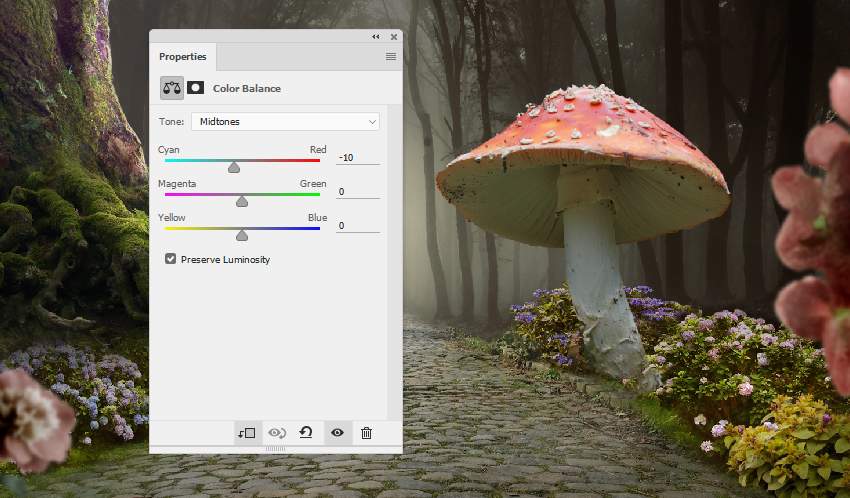Image resolution: width=850 pixels, height=498 pixels.
Task: Click the 'Yellow' slider label
Action: click(171, 217)
